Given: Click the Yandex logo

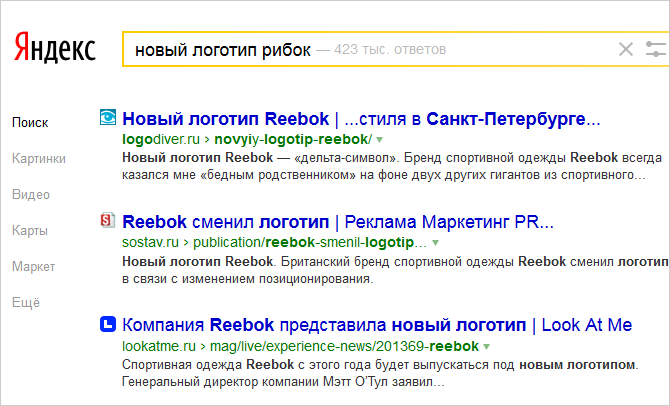Looking at the screenshot, I should click(x=55, y=47).
